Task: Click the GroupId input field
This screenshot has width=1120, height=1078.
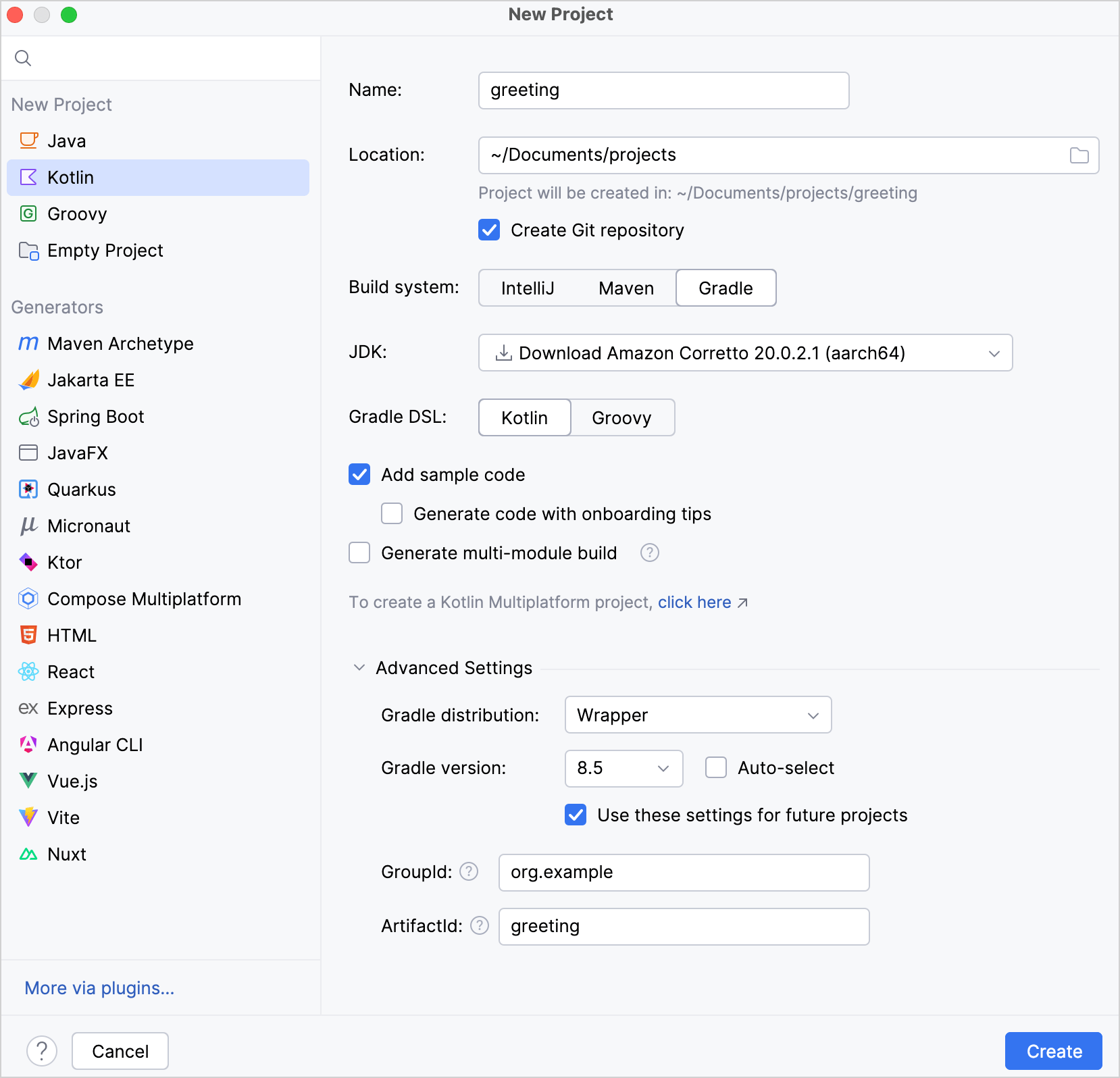Action: click(683, 872)
